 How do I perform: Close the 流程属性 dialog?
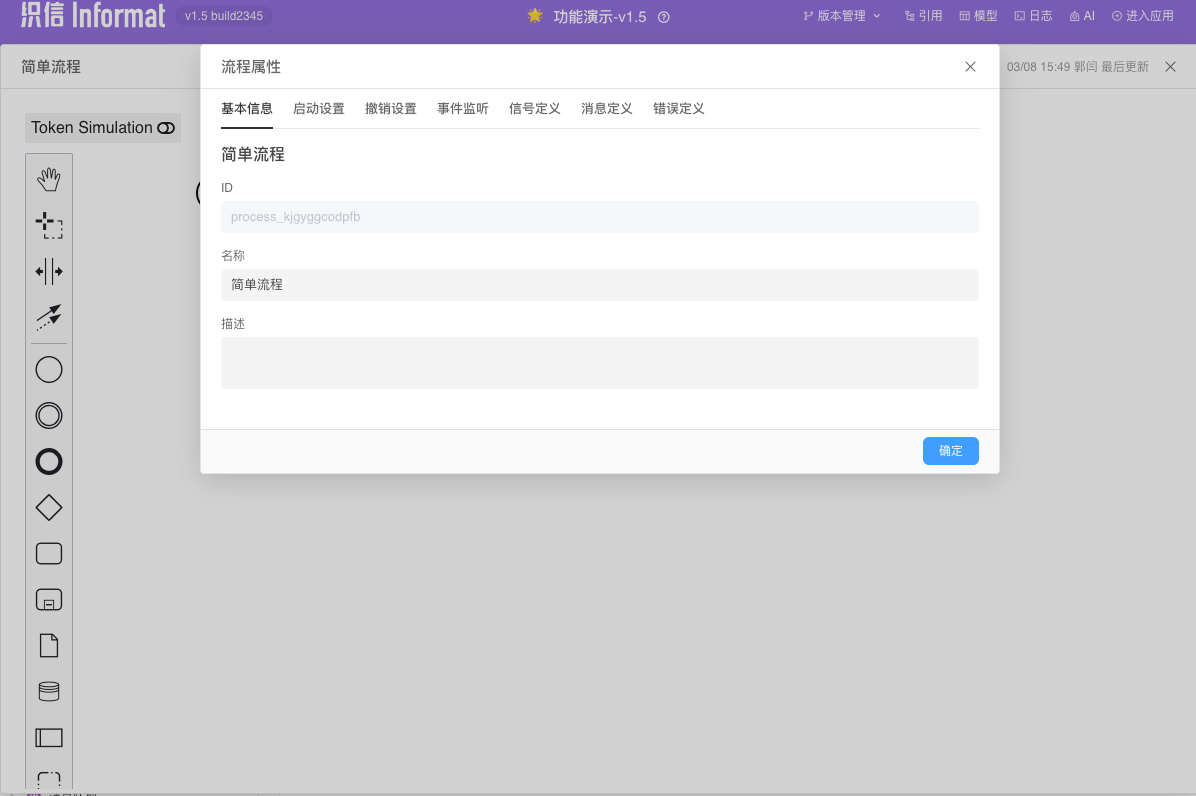click(x=970, y=67)
